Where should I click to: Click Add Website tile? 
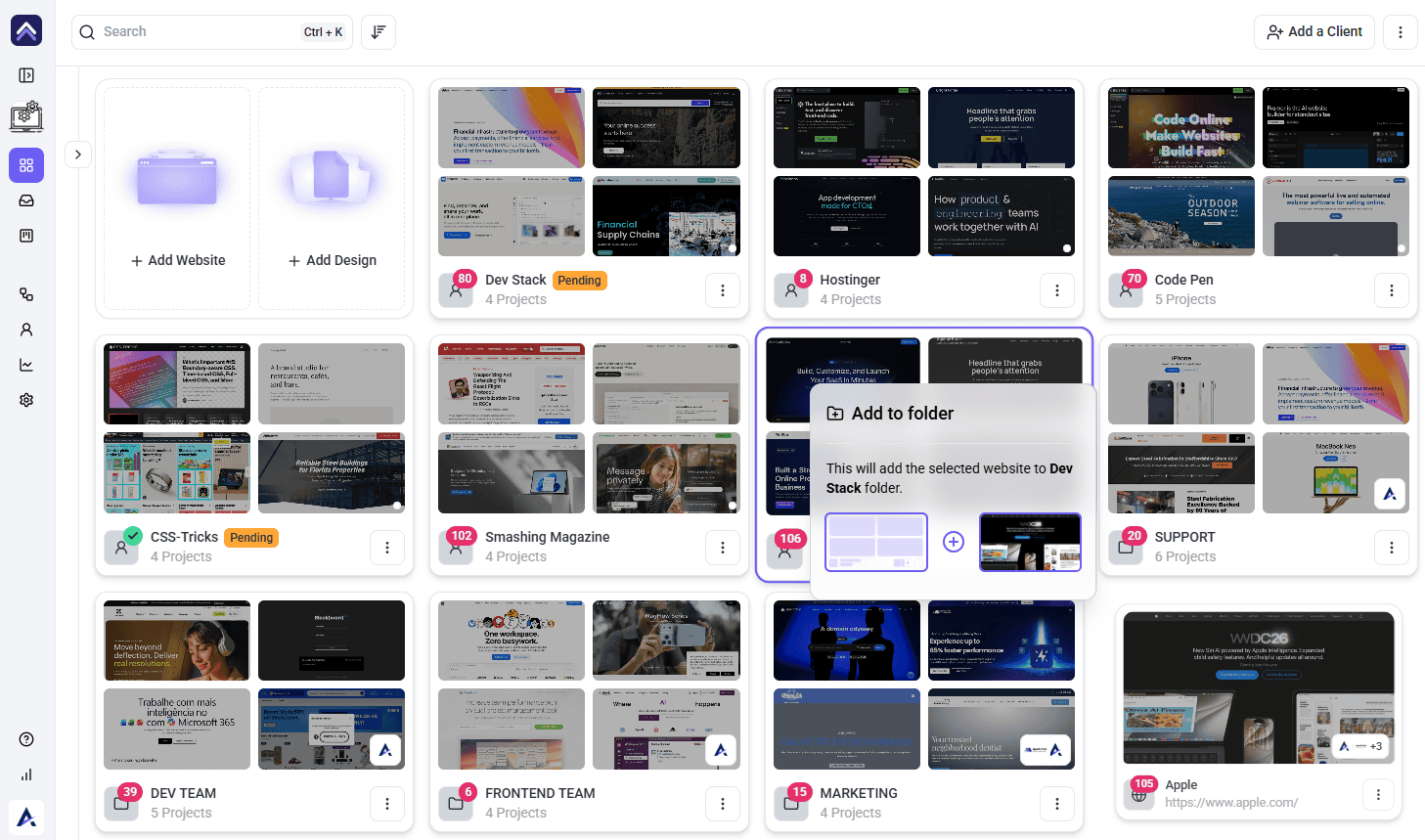177,198
